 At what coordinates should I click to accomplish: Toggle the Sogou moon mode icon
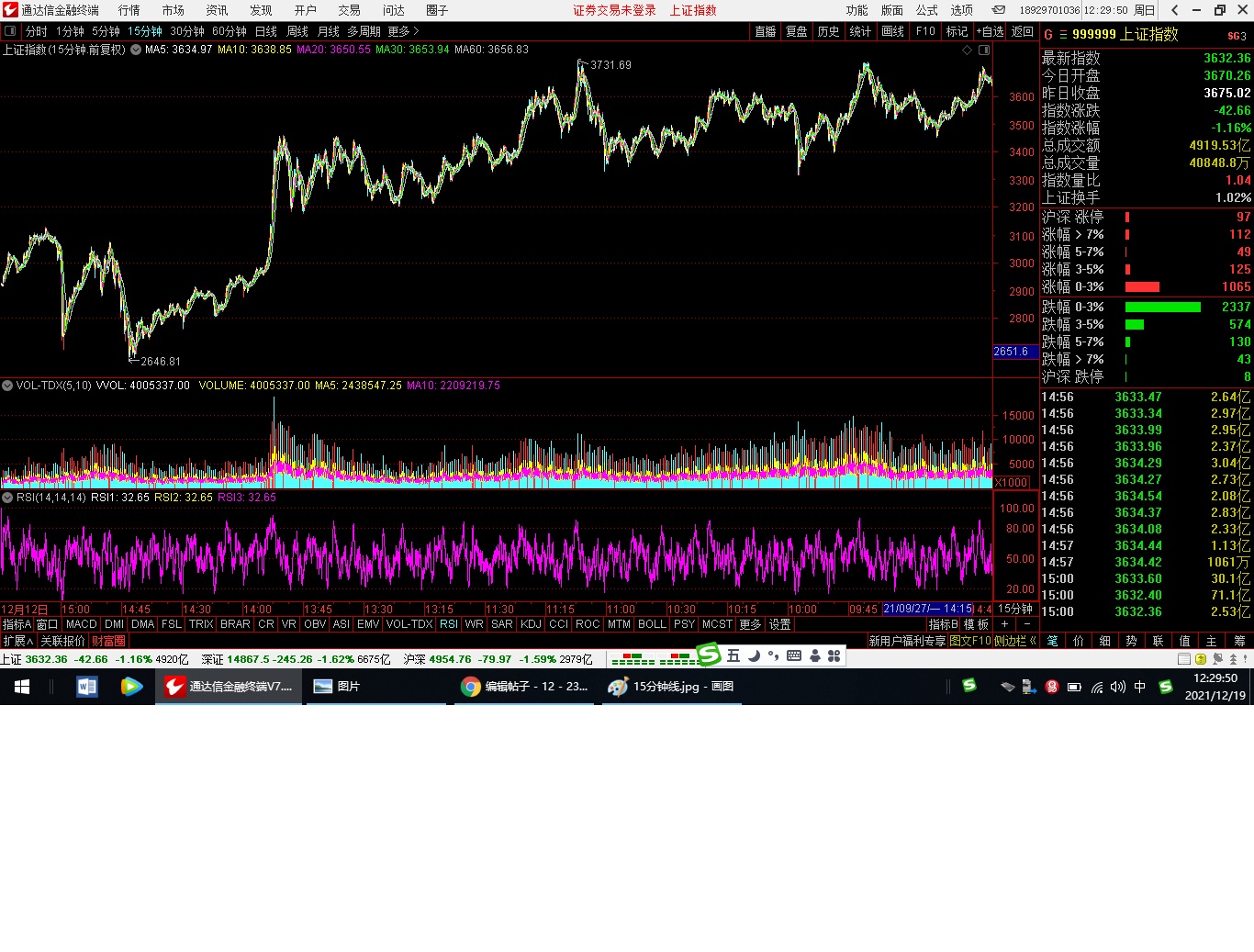click(x=754, y=655)
